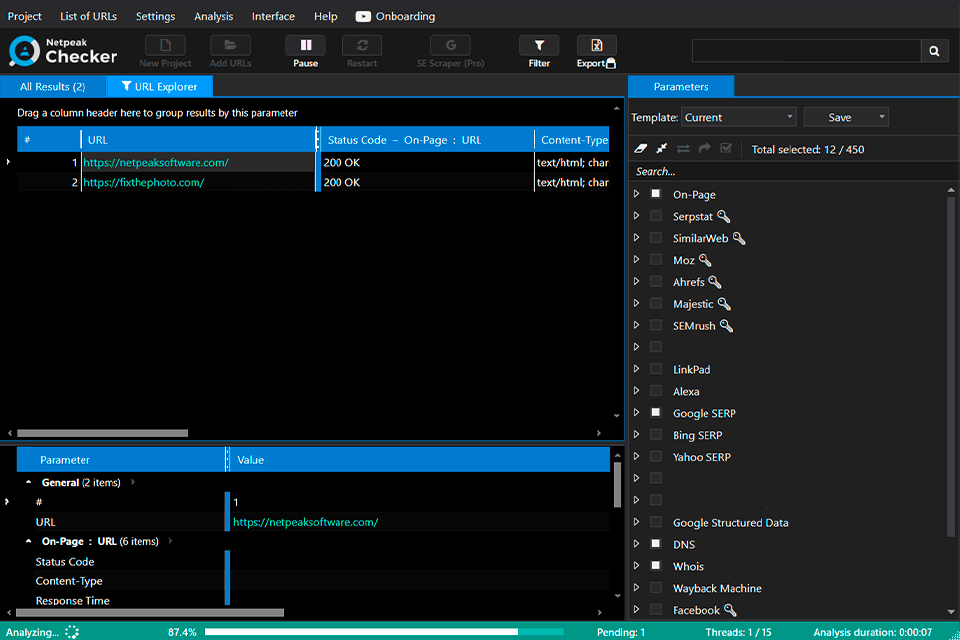
Task: Open the Project menu
Action: pos(24,17)
